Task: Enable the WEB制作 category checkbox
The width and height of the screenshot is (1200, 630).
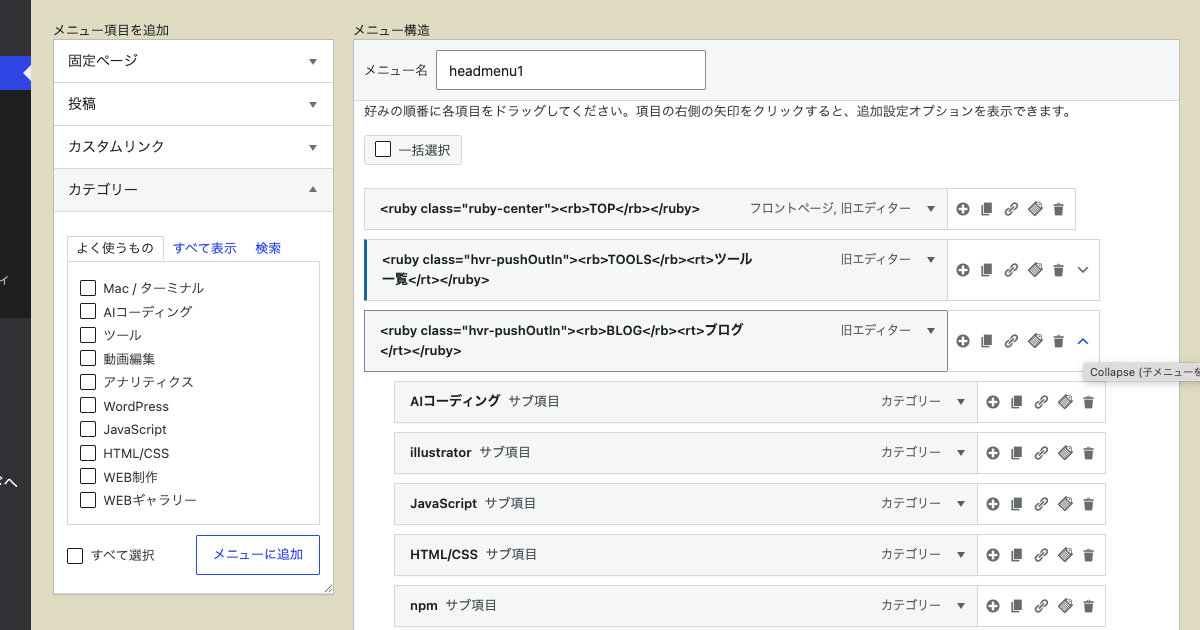Action: tap(88, 477)
